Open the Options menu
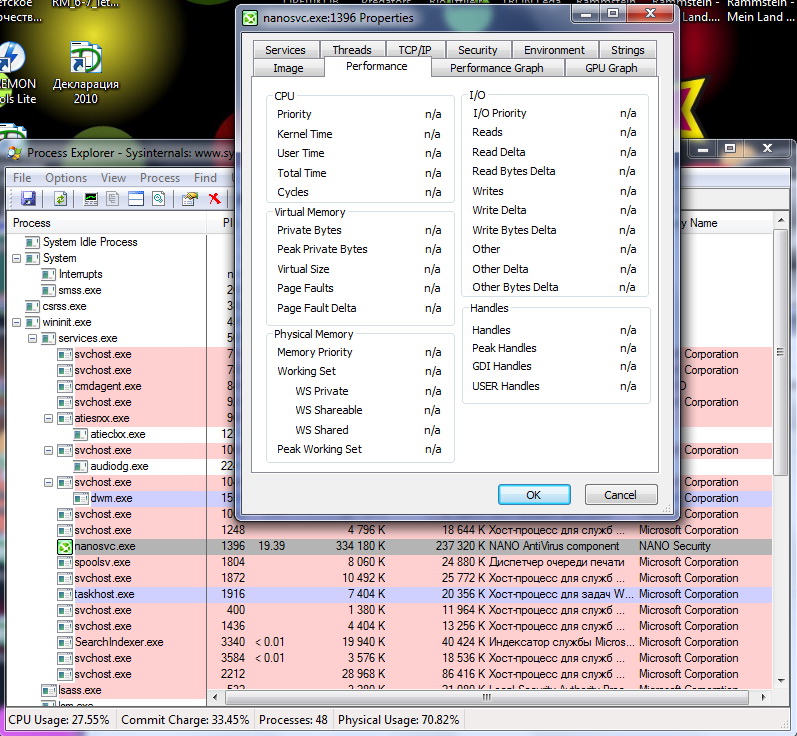Image resolution: width=797 pixels, height=736 pixels. 66,178
